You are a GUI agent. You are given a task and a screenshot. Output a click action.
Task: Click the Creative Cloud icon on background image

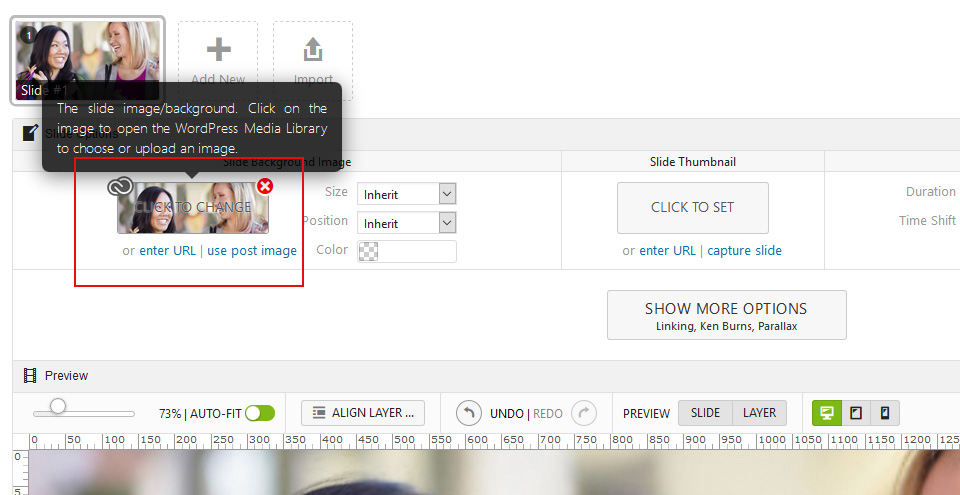(x=120, y=186)
